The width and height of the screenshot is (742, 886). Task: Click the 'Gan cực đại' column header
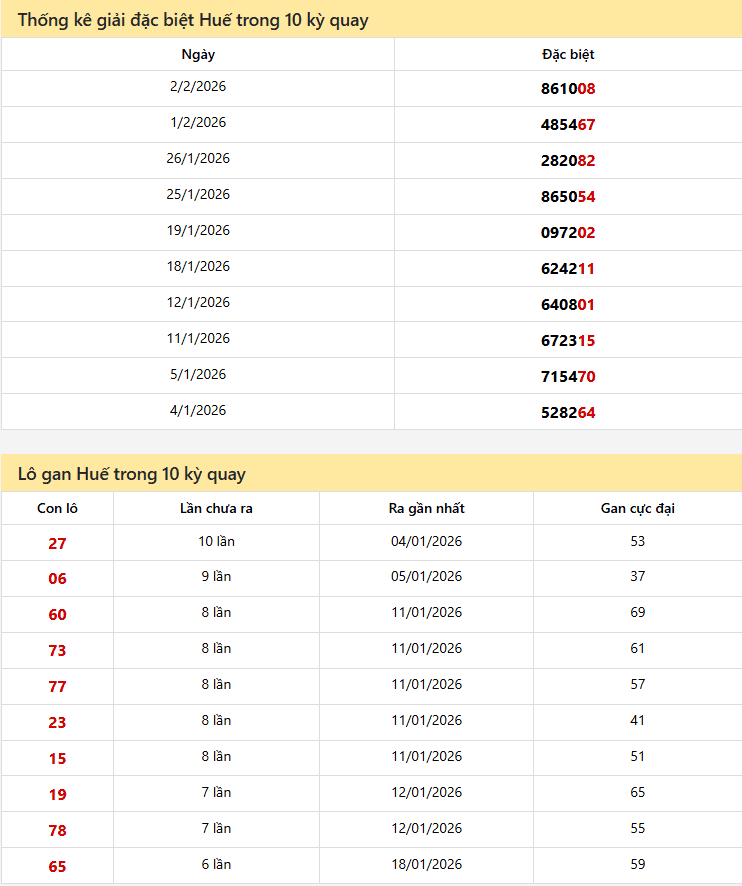tap(637, 509)
